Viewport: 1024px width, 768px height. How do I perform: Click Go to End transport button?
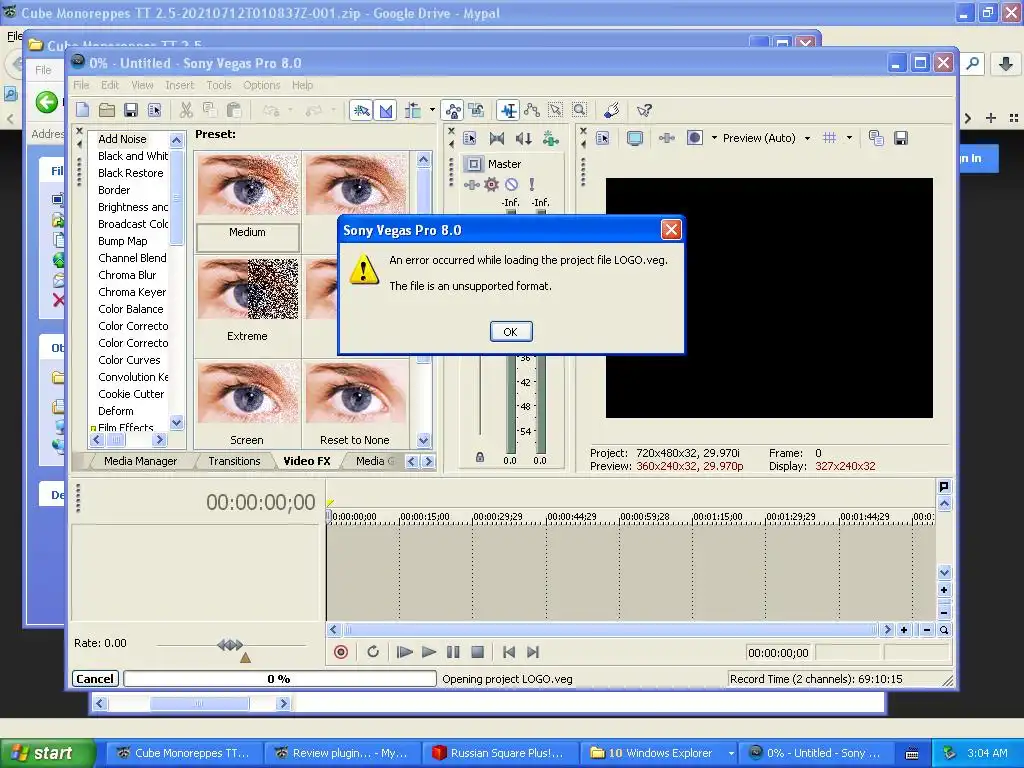tap(533, 652)
